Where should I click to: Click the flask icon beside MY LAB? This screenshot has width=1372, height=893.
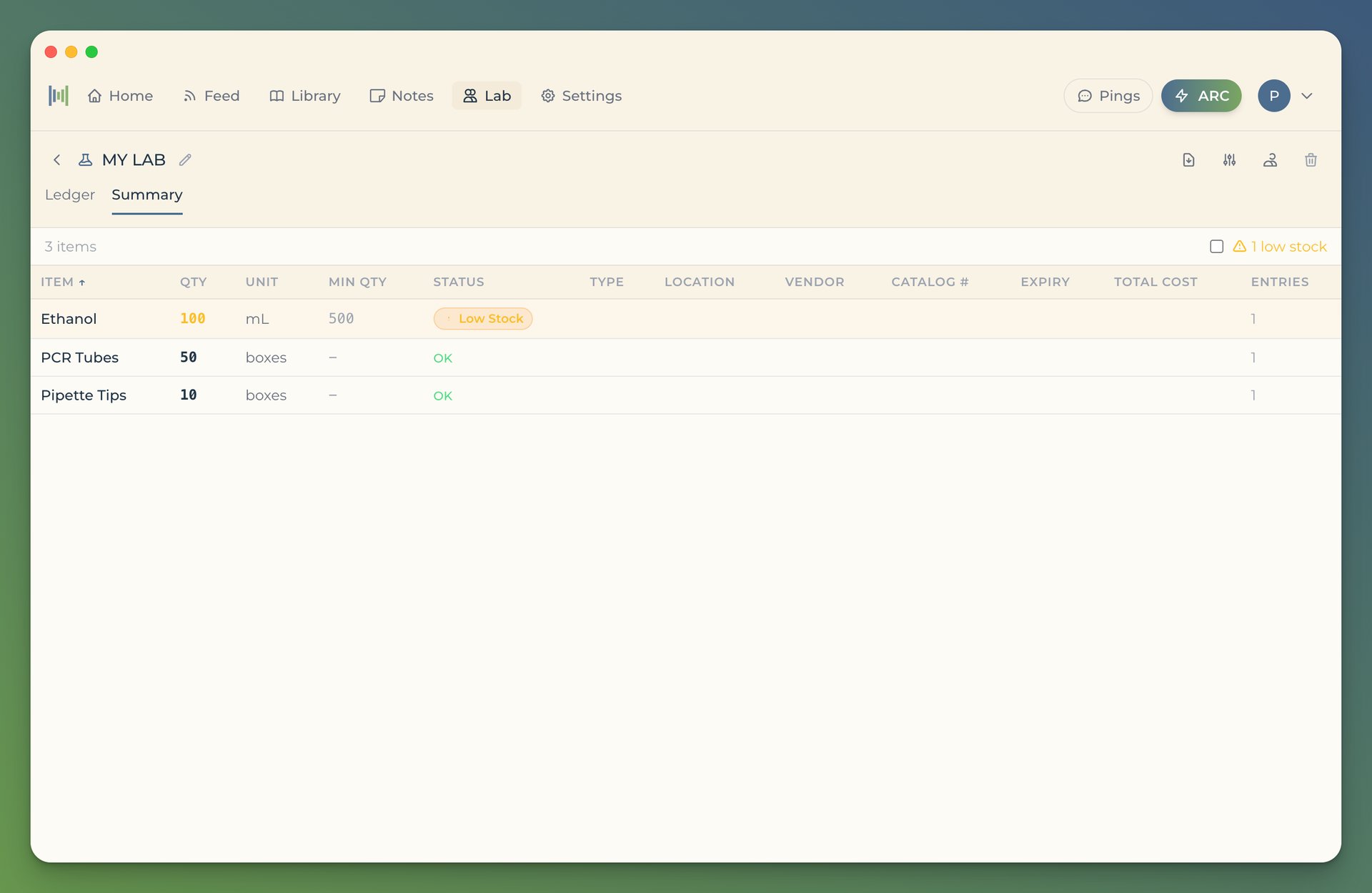[x=85, y=160]
